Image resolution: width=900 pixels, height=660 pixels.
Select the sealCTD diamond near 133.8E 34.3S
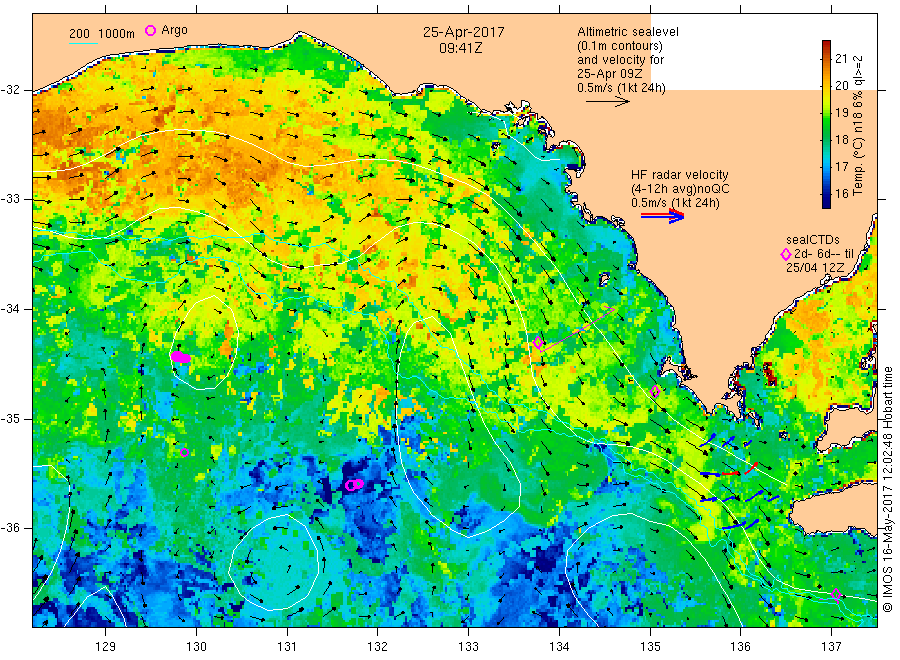point(538,342)
